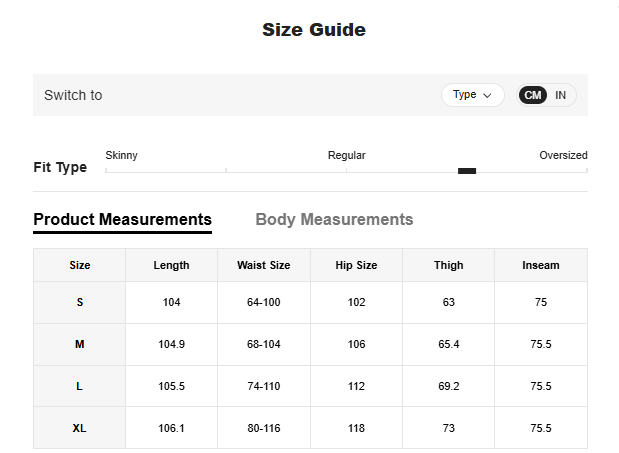Image resolution: width=619 pixels, height=453 pixels.
Task: Click the Inseam column header
Action: 540,265
